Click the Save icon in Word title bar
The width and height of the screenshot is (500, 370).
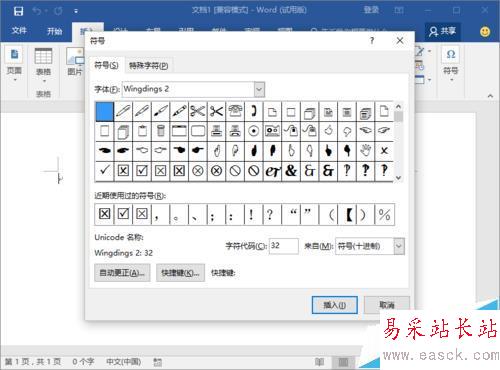pos(18,11)
